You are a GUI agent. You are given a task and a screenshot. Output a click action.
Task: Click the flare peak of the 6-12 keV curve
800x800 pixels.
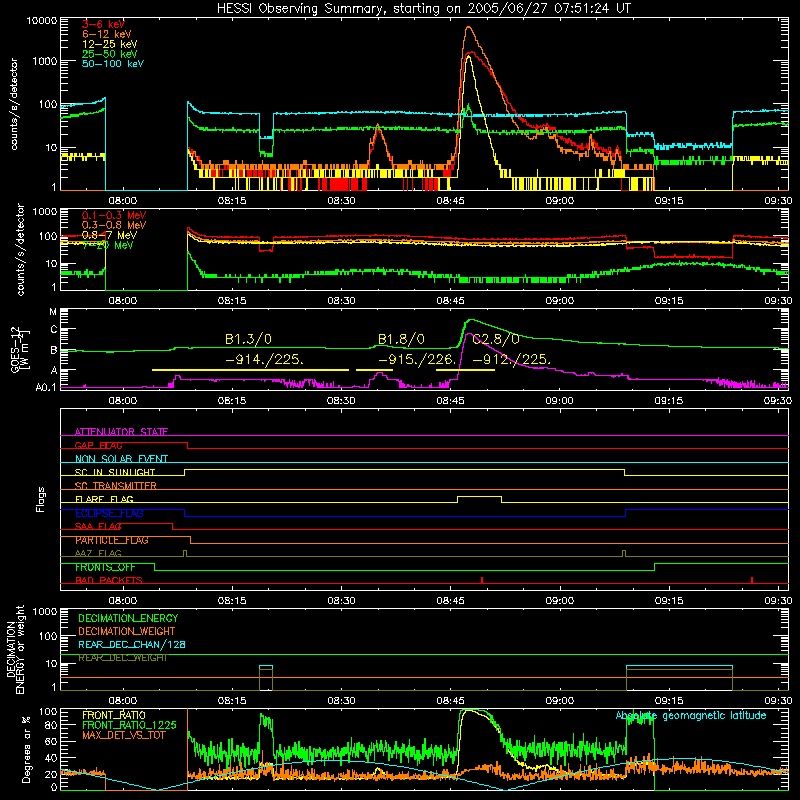470,28
